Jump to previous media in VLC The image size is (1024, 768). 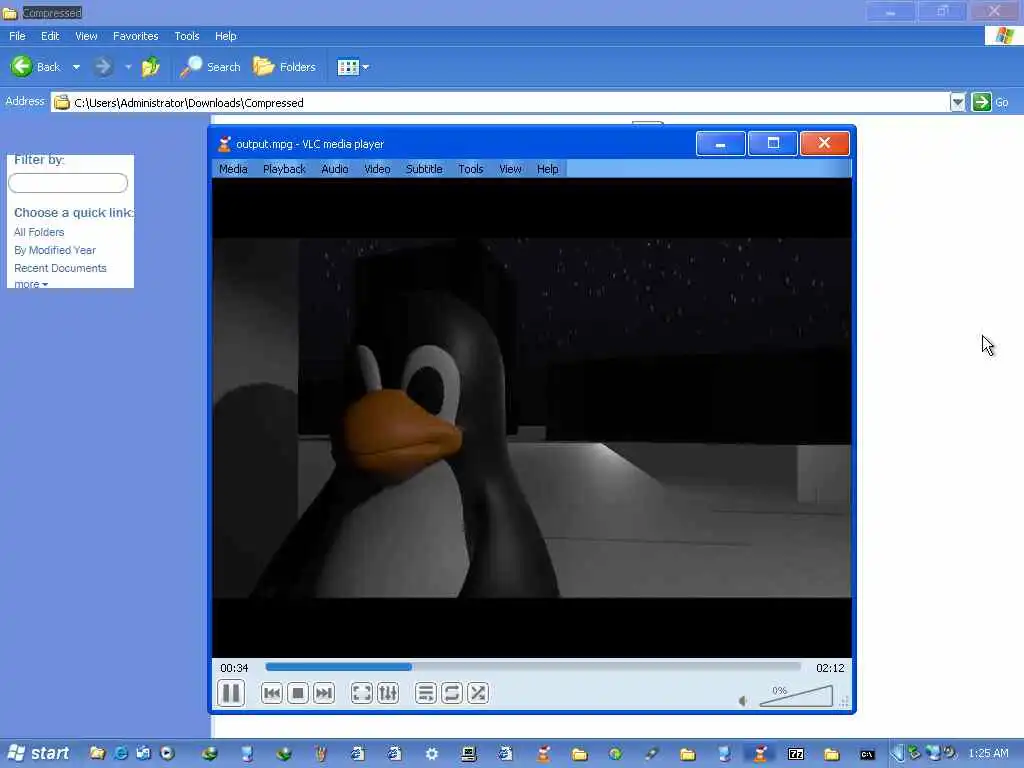[272, 693]
